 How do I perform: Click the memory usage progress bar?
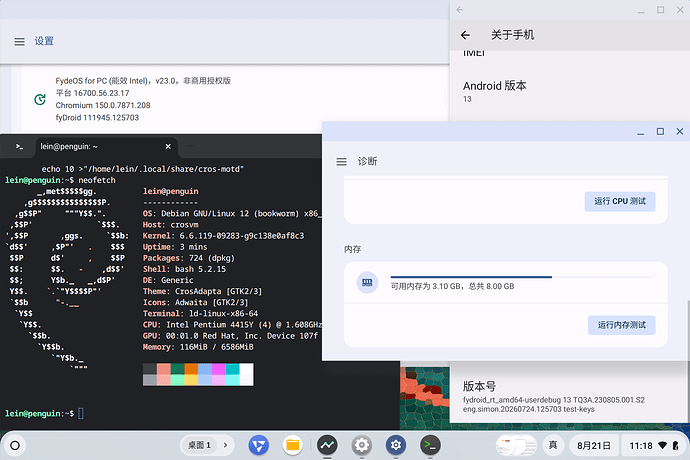(522, 277)
